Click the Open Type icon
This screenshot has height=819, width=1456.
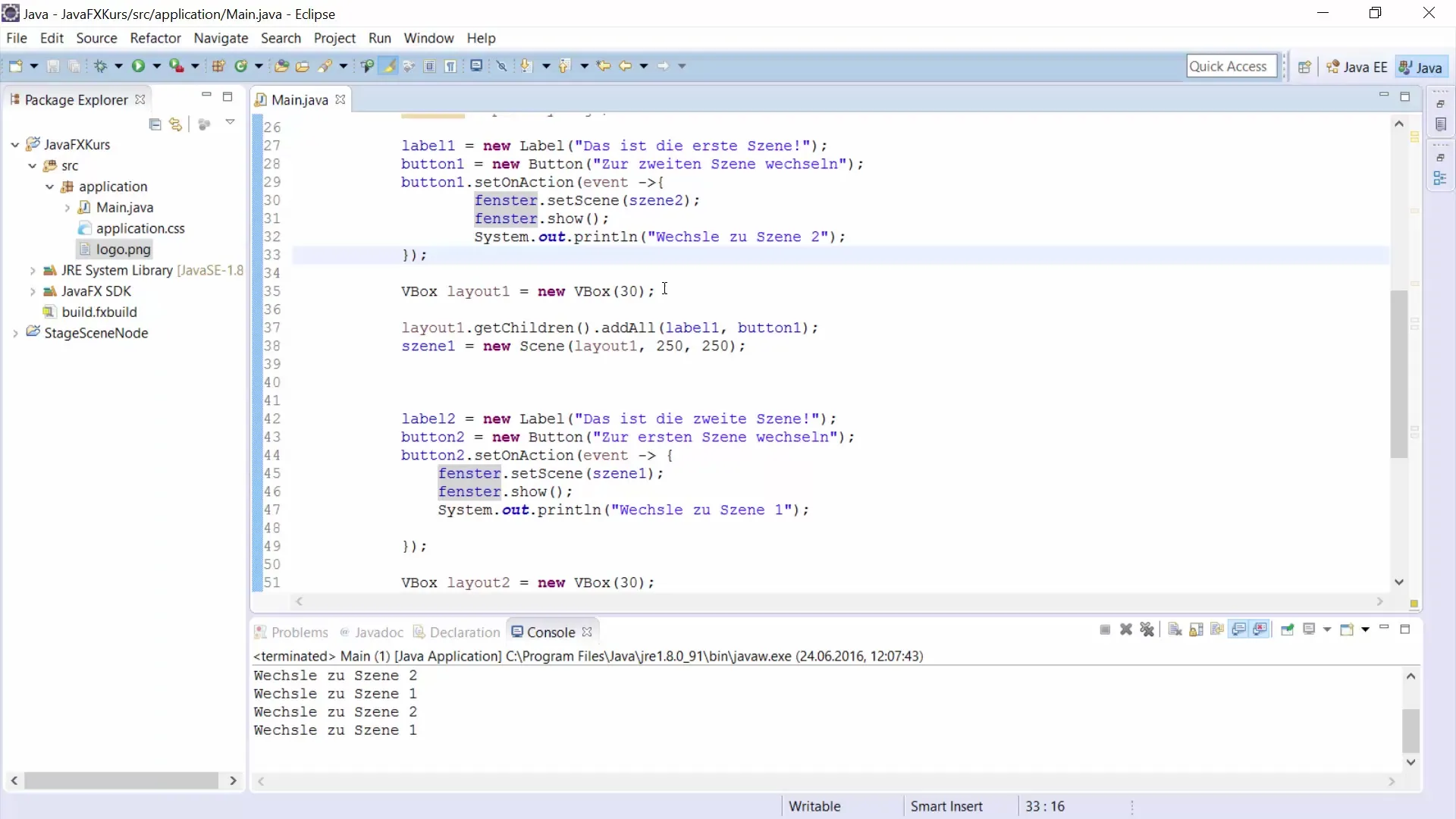(x=281, y=67)
